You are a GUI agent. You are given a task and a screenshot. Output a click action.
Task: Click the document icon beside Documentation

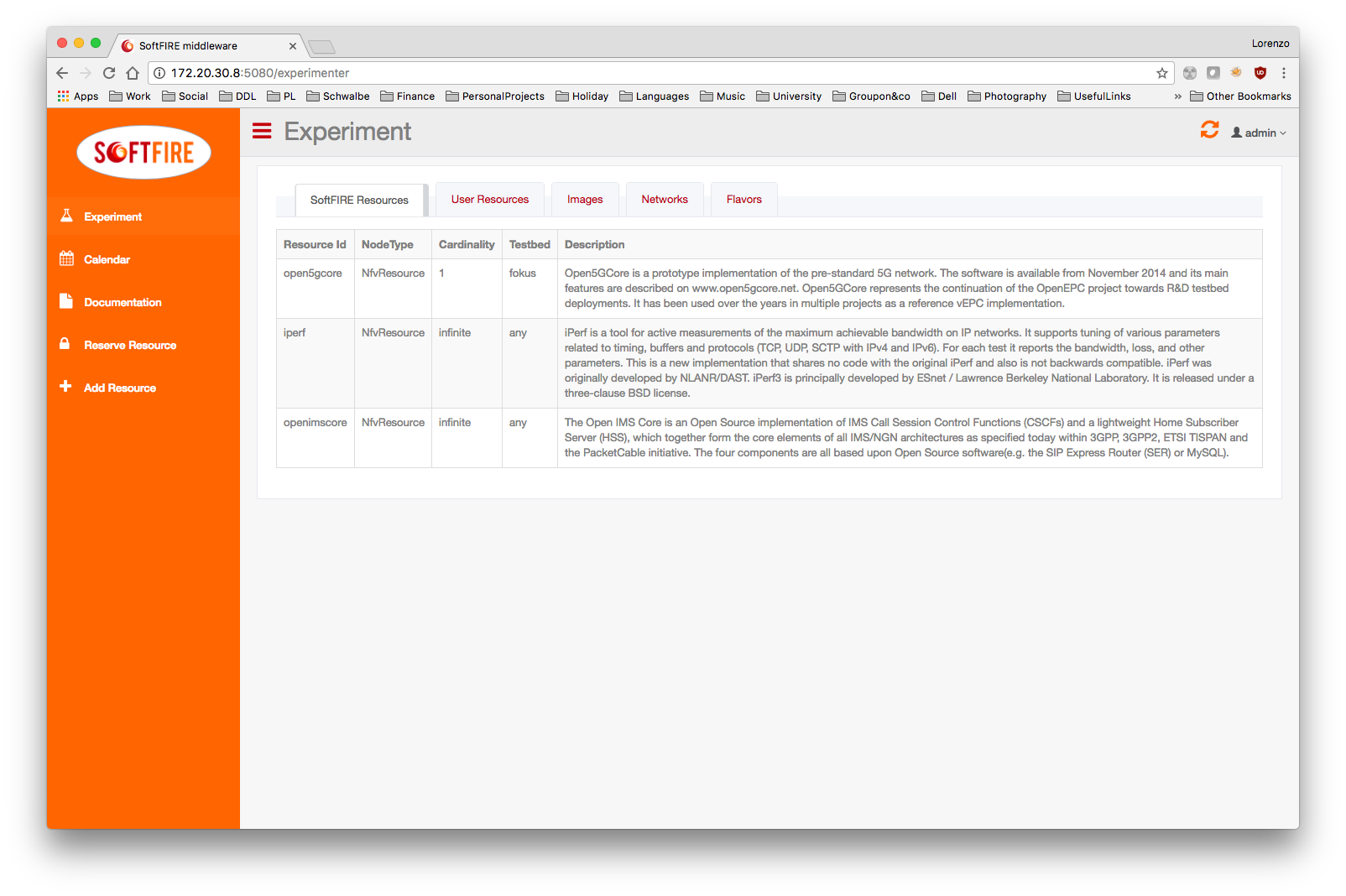66,301
